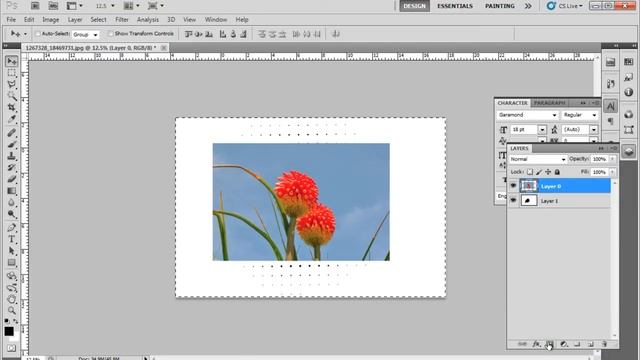Open the Auto leading dropdown
The height and width of the screenshot is (360, 640).
[594, 130]
